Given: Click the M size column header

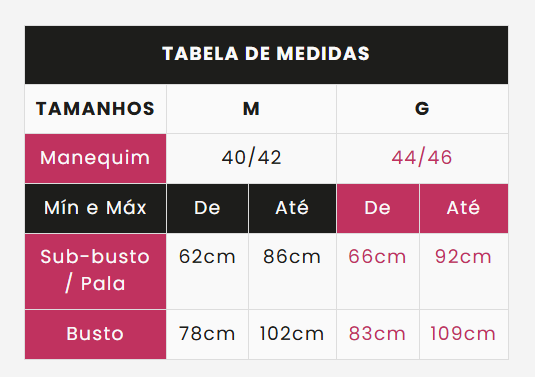Looking at the screenshot, I should [x=251, y=109].
